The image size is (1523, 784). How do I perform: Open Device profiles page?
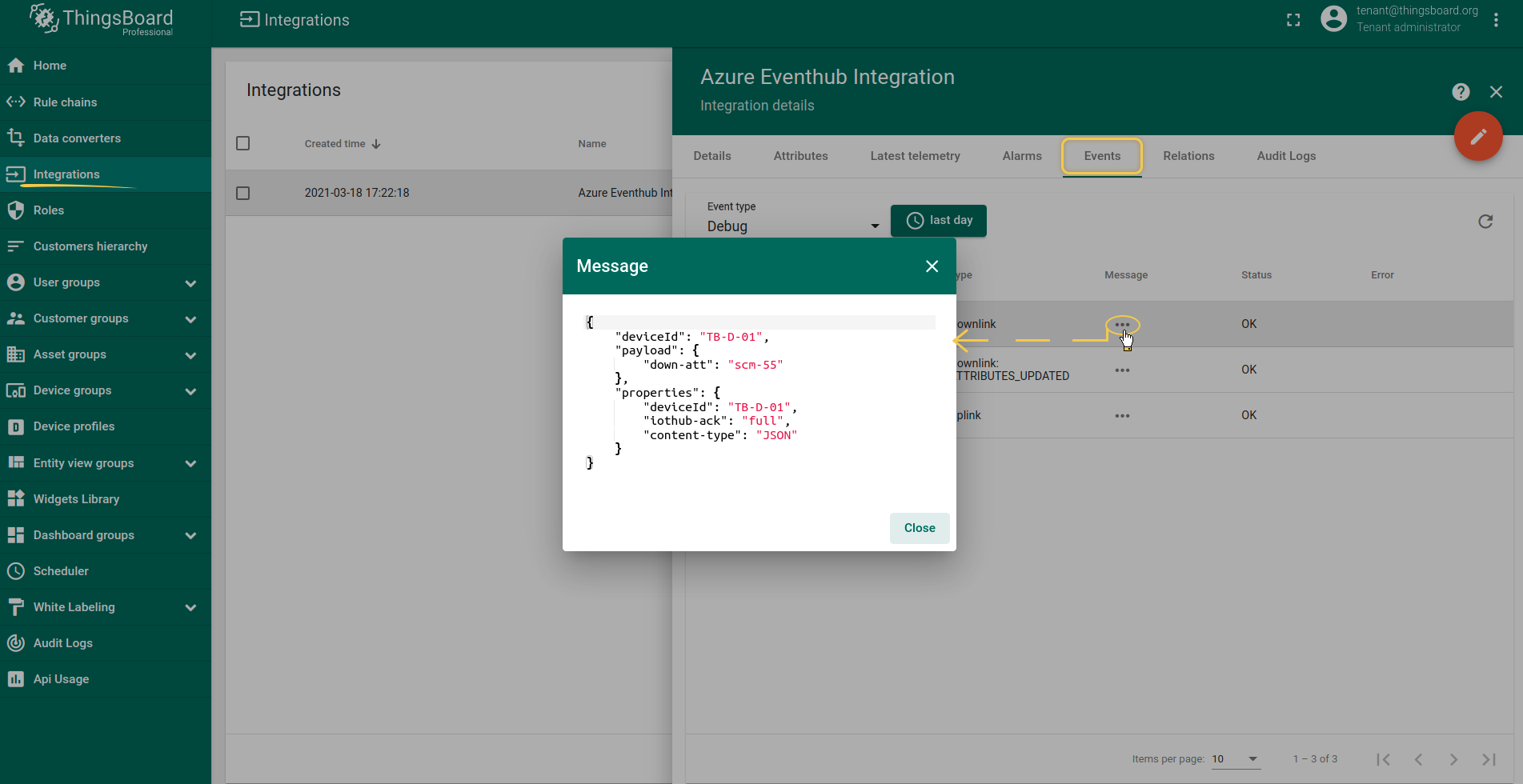point(106,426)
